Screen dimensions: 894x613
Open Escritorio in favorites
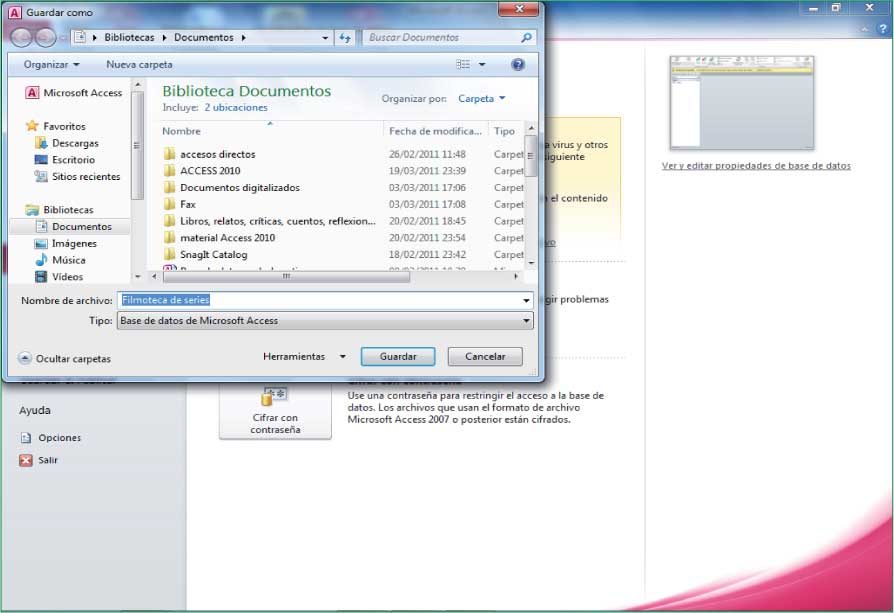(65, 160)
